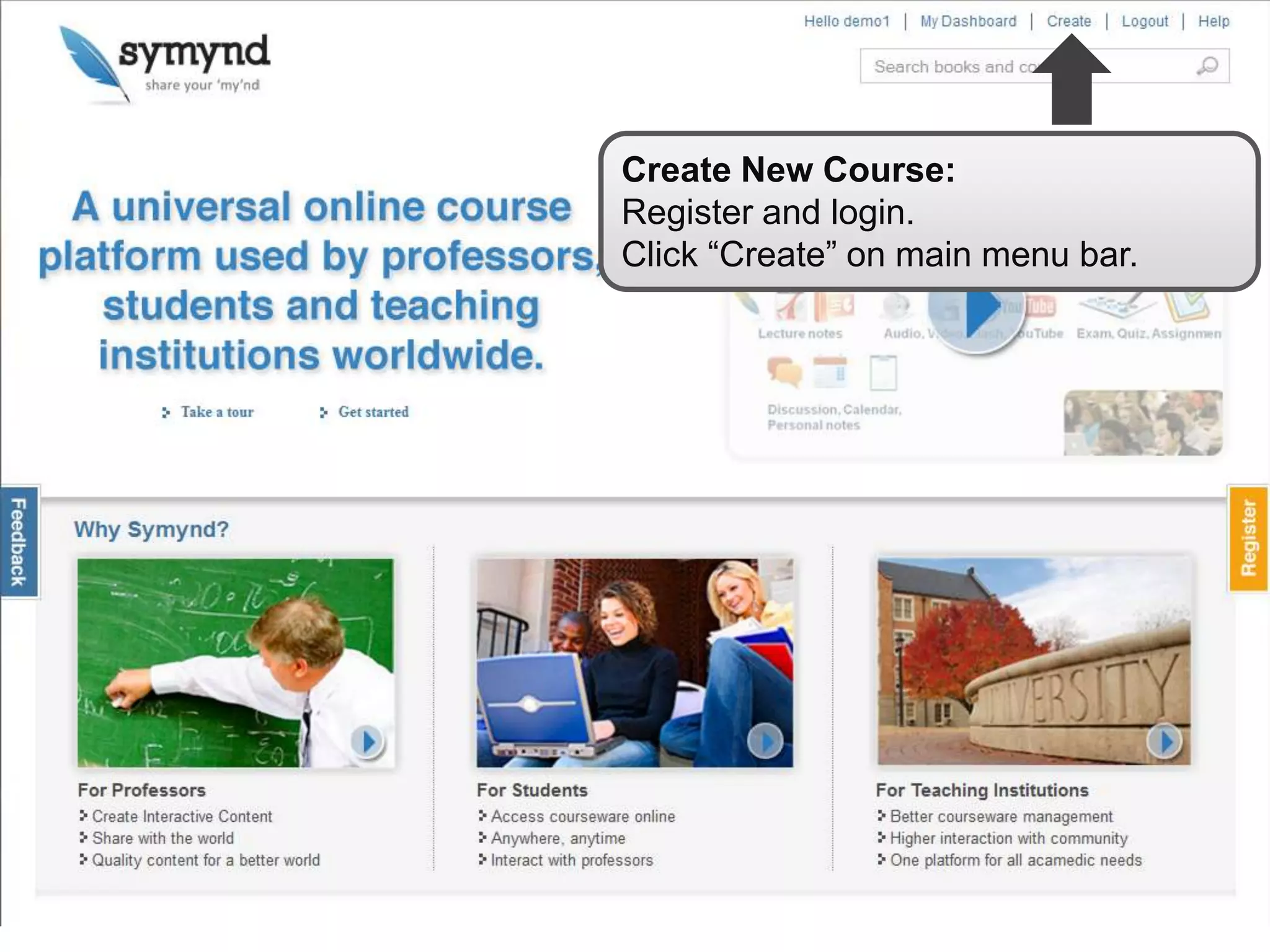Click the students classroom photo thumbnail
This screenshot has height=952, width=1270.
click(x=1143, y=423)
